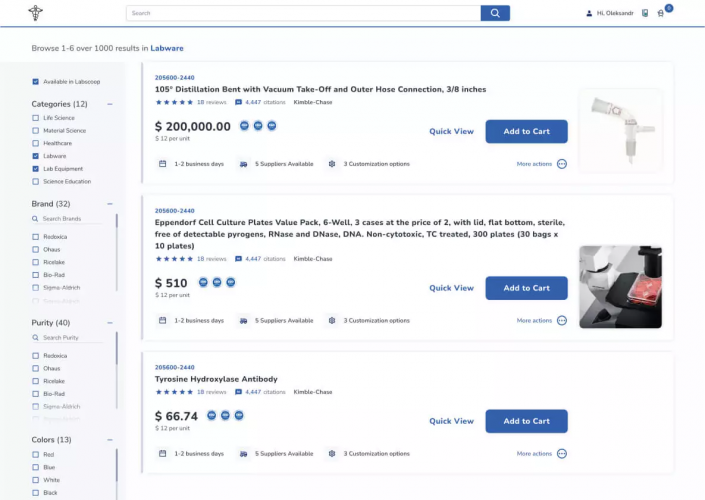Open More actions for Eppendorf Cell Culture Plates
The height and width of the screenshot is (500, 705).
[x=562, y=320]
